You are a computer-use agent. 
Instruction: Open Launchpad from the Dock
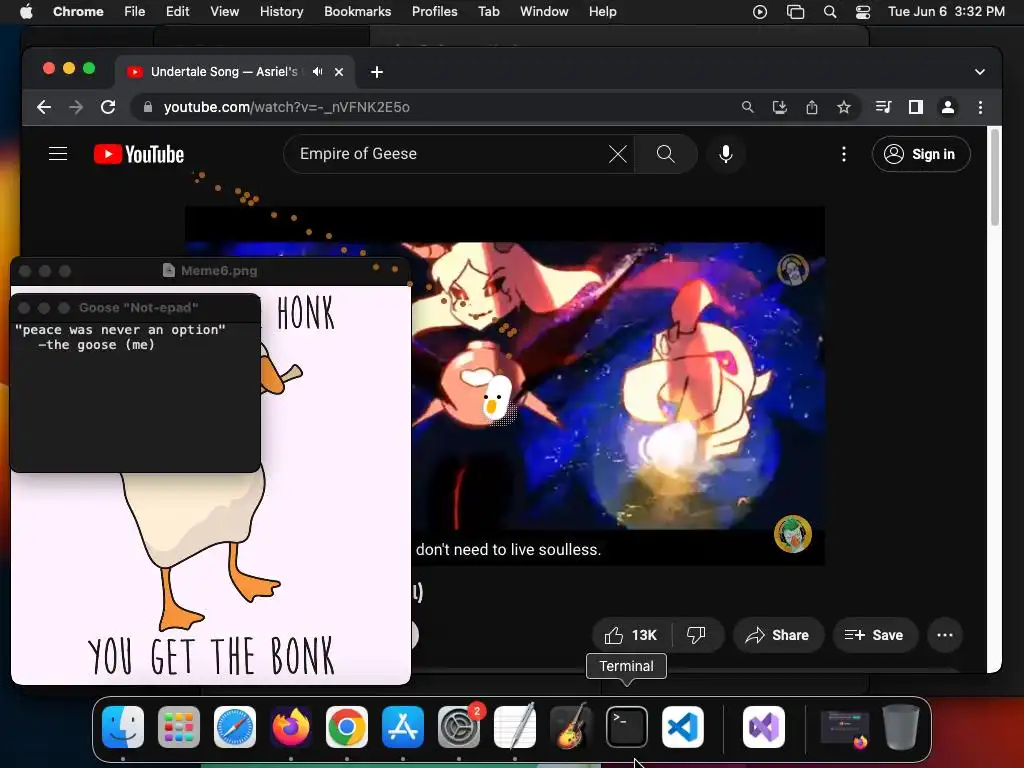tap(179, 727)
